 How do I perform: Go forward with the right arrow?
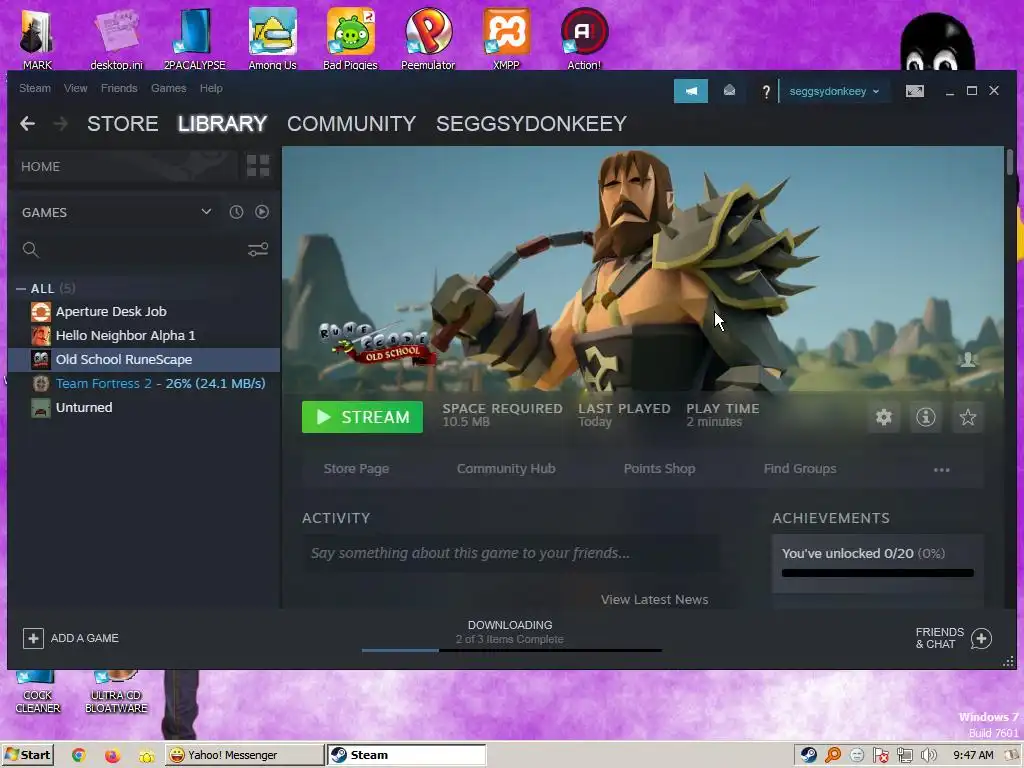pyautogui.click(x=60, y=123)
